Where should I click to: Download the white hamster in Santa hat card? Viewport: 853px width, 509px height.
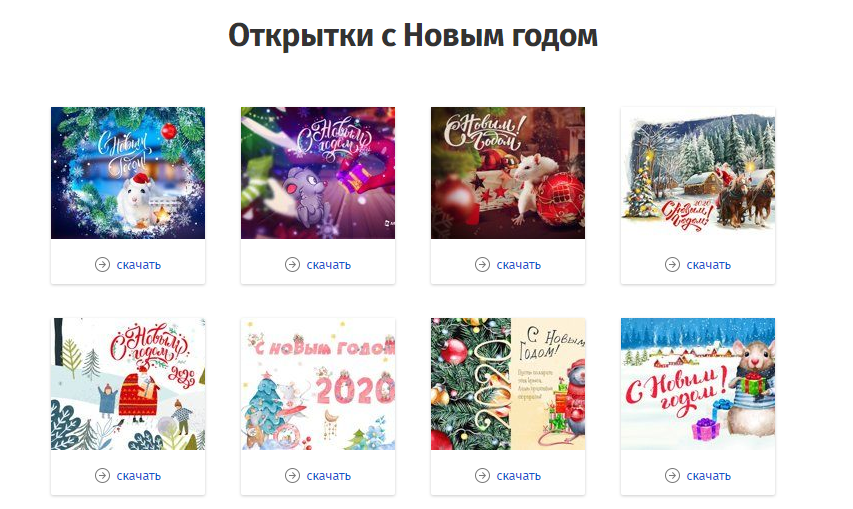click(139, 265)
